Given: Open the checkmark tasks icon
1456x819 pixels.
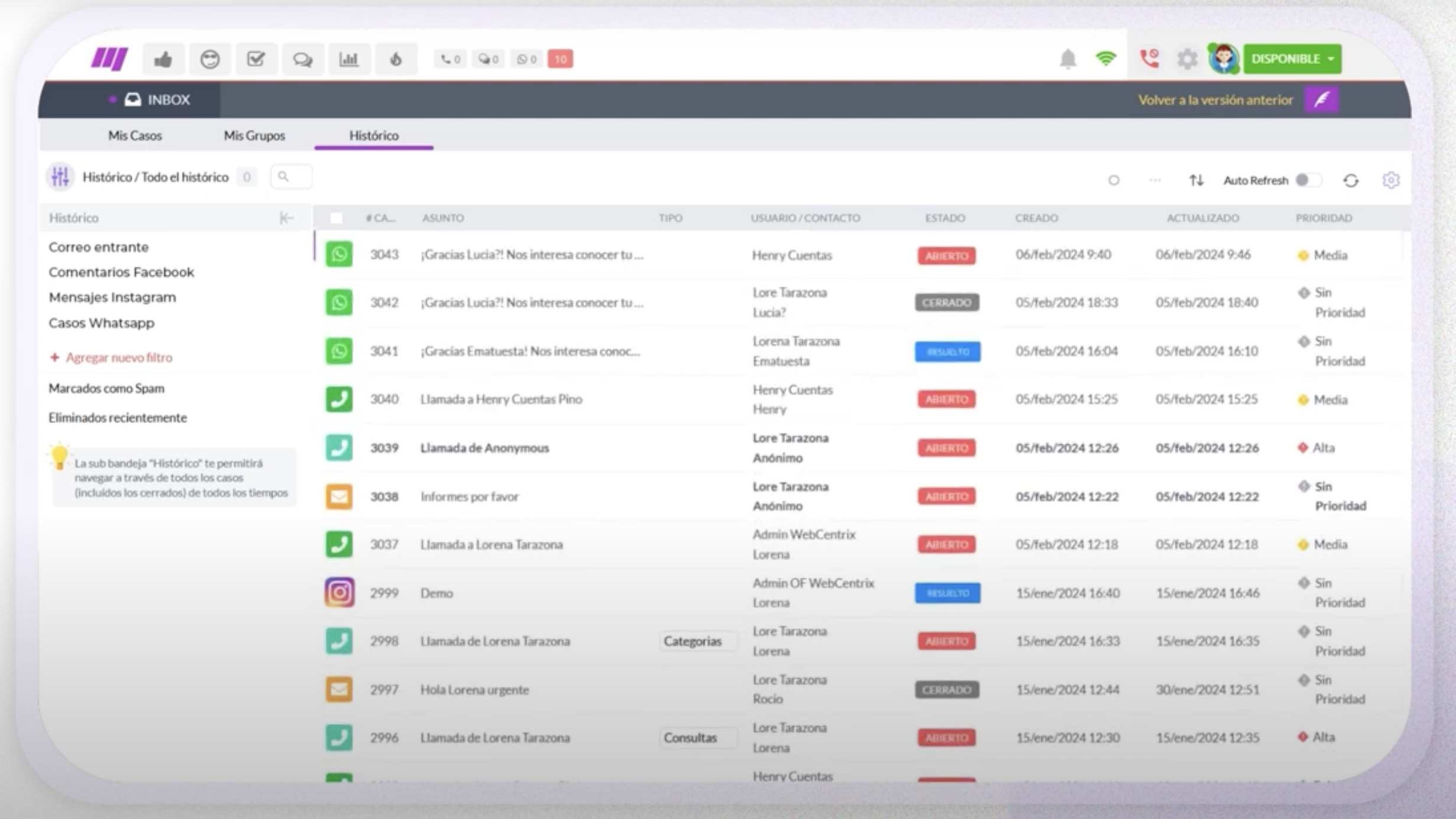Looking at the screenshot, I should point(256,59).
